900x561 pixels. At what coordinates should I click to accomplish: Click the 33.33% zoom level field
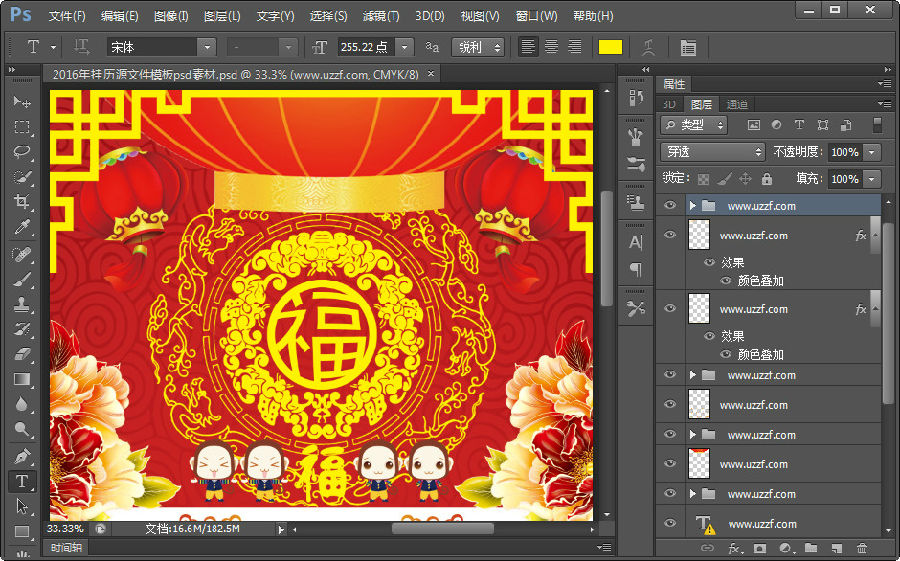(65, 528)
